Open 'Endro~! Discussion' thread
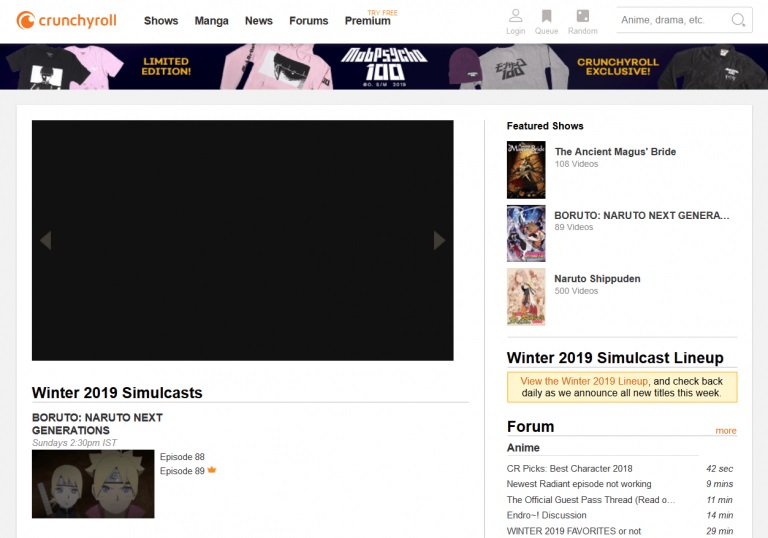 pyautogui.click(x=546, y=515)
